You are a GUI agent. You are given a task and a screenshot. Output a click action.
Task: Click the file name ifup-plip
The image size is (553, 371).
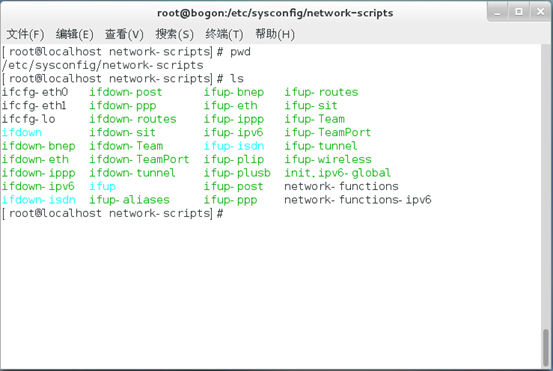pyautogui.click(x=233, y=159)
